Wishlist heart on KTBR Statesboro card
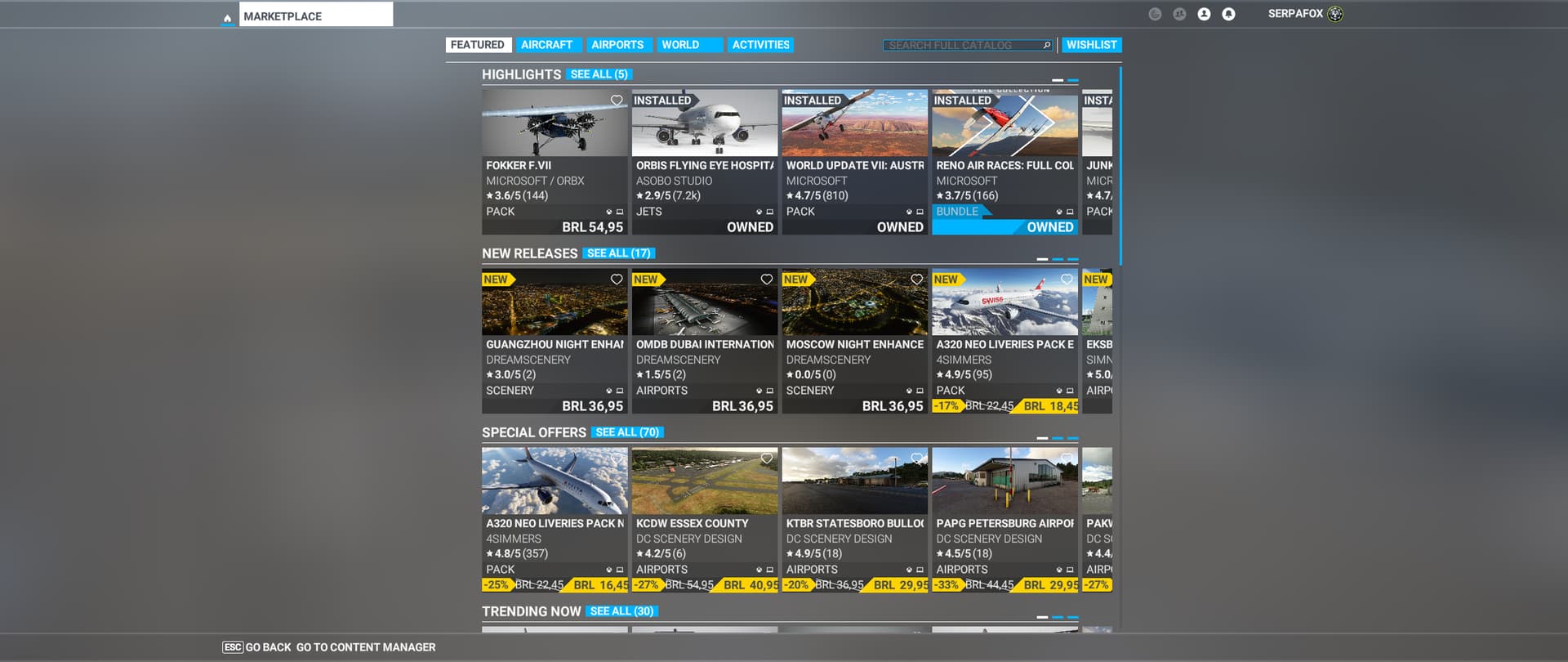This screenshot has height=662, width=1568. point(917,458)
